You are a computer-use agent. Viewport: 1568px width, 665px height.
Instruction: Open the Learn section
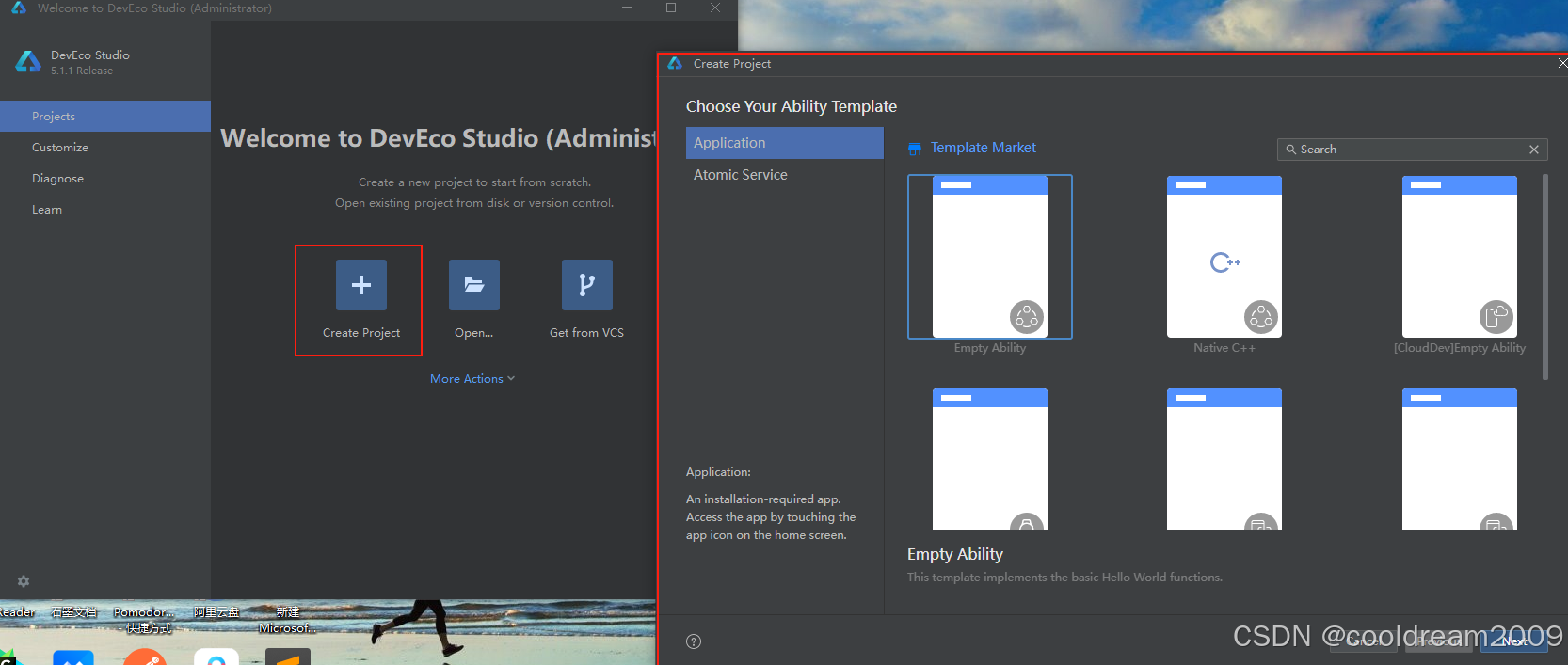(x=105, y=210)
